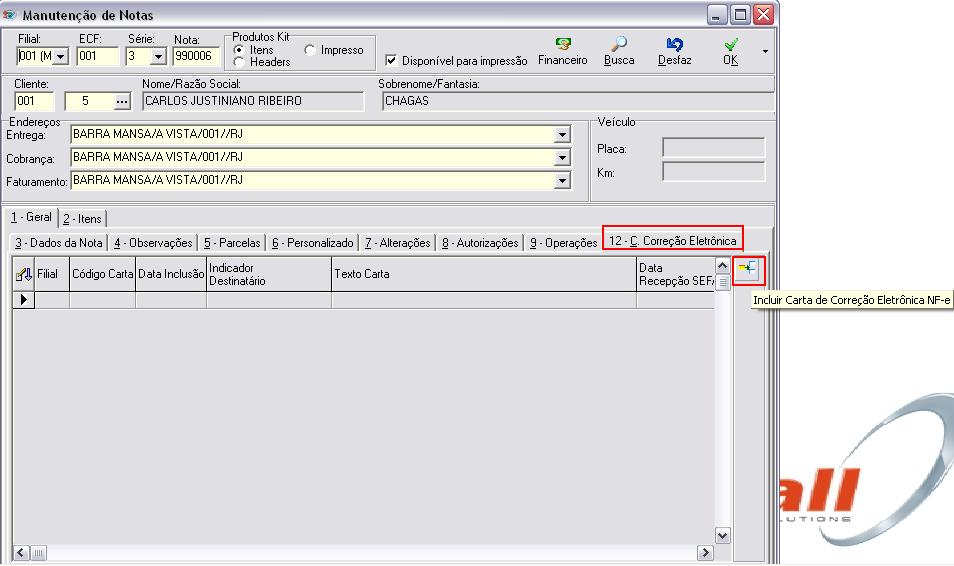
Task: Switch to the 2 - Itens tab
Action: [81, 218]
